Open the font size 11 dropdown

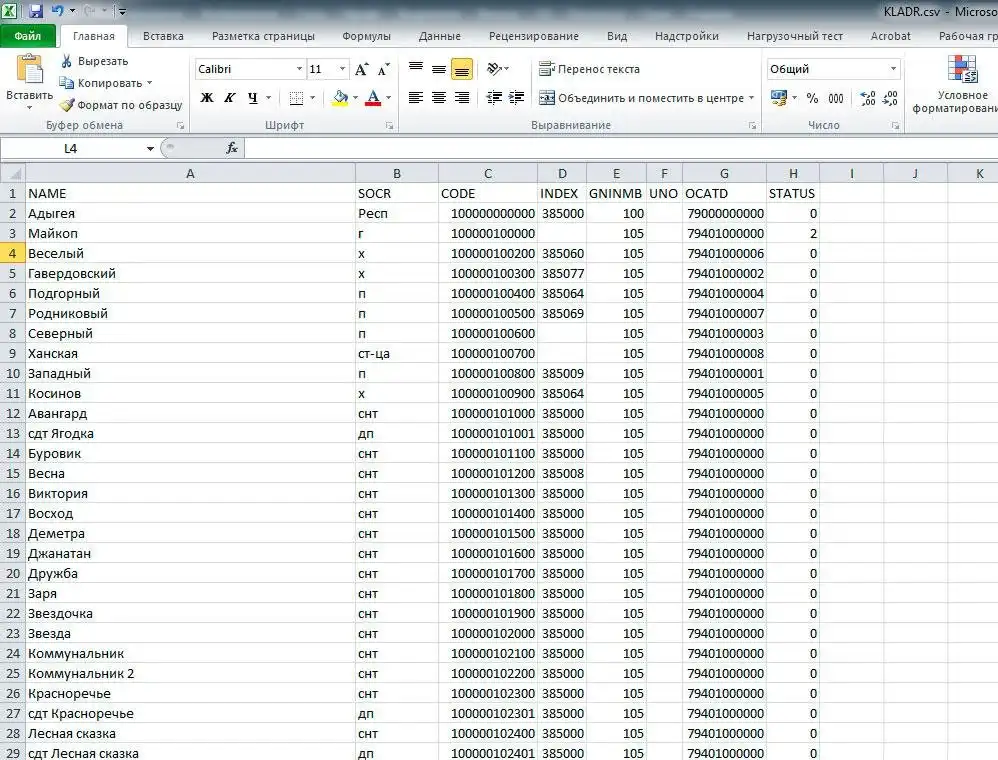point(342,69)
